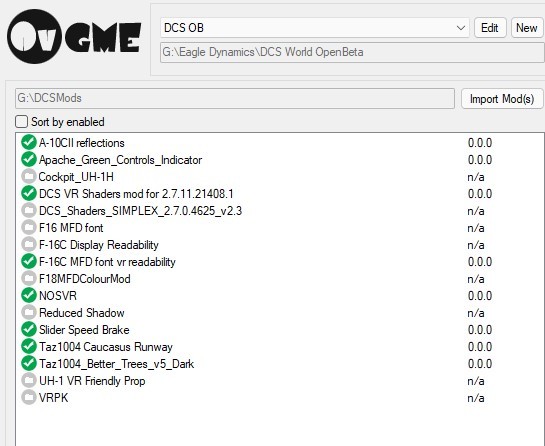Select the Reduced Shadow mod name
Screen dimensions: 545x446
coord(82,313)
